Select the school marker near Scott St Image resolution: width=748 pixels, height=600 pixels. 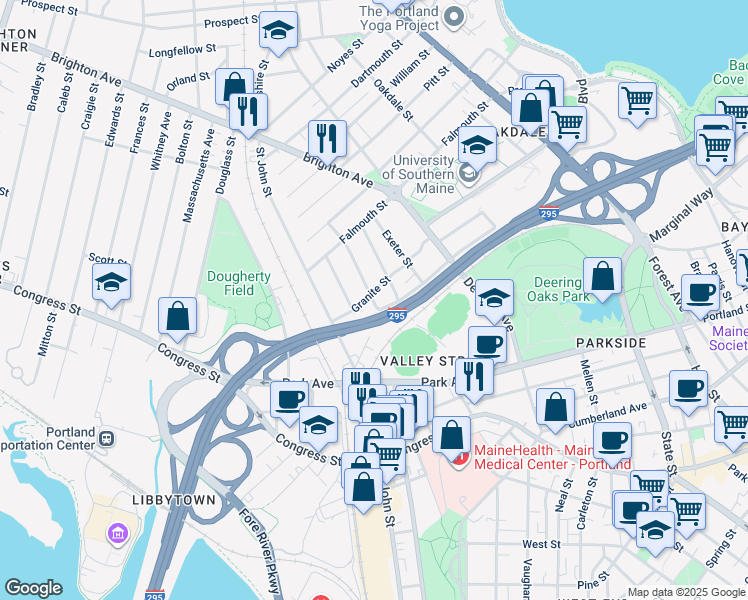(112, 283)
